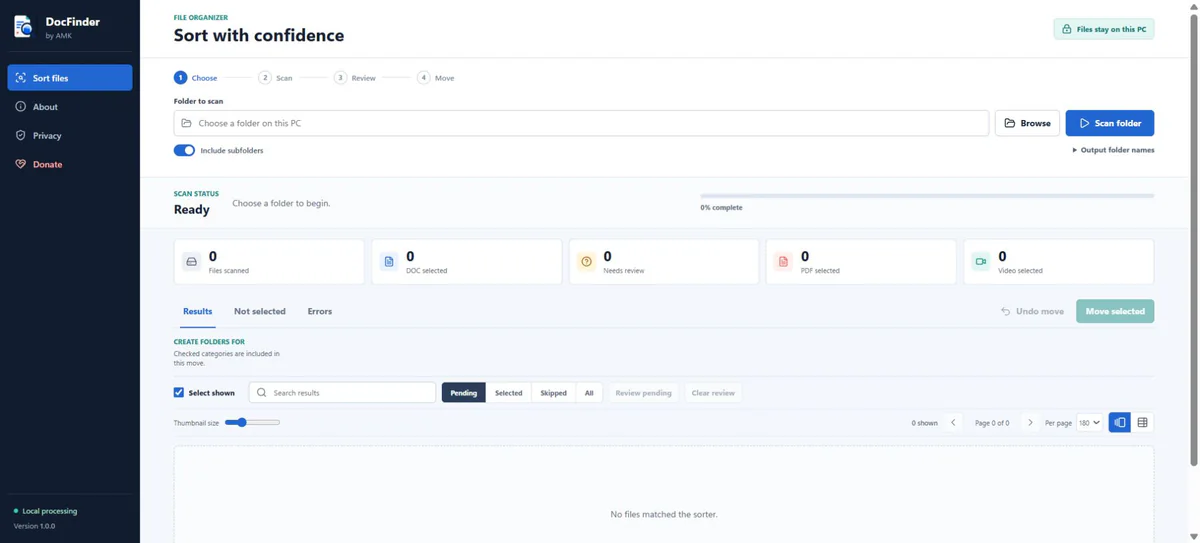Click the Page 0 of 0 label
1200x543 pixels.
tap(992, 423)
